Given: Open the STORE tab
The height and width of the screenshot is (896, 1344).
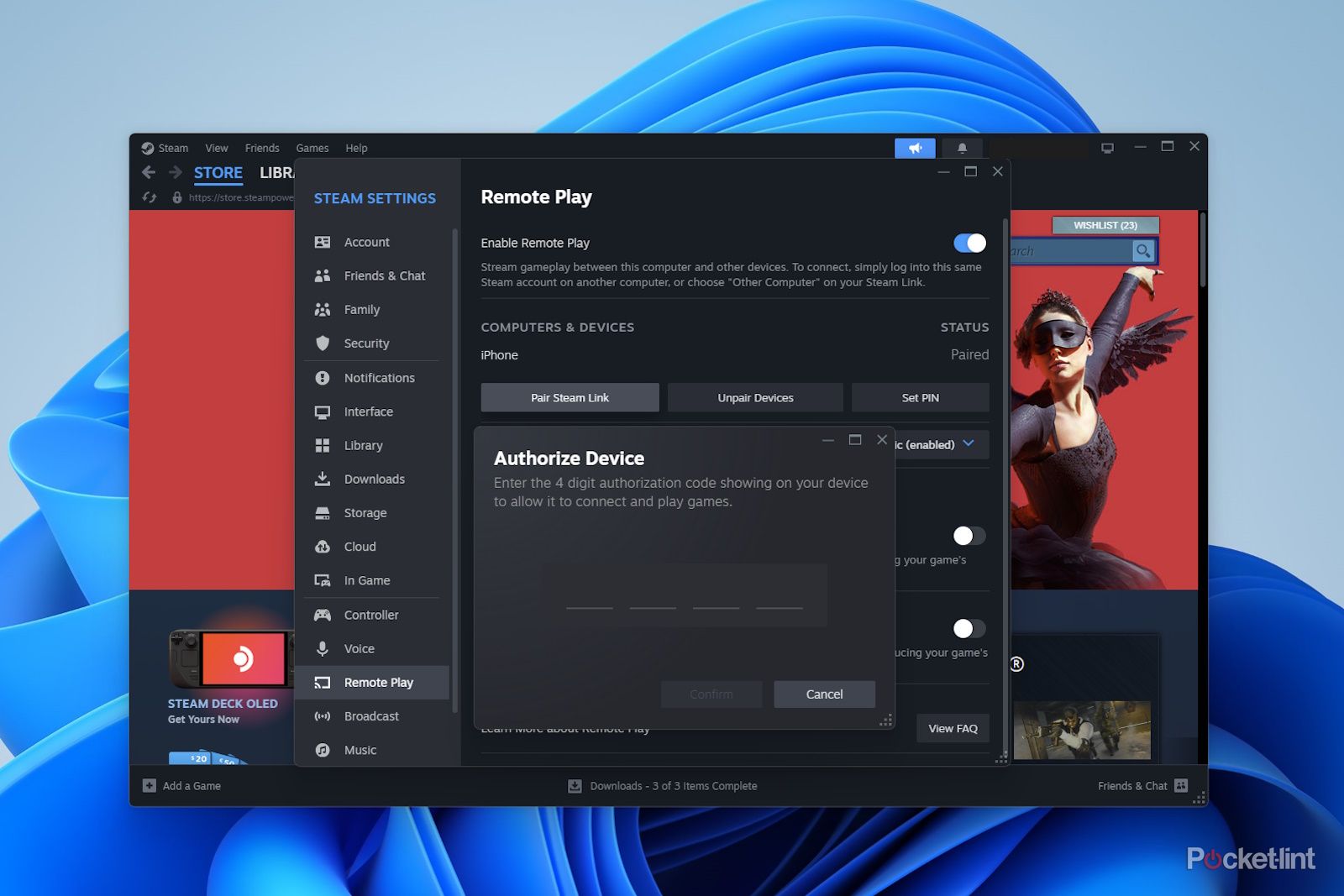Looking at the screenshot, I should [x=218, y=173].
